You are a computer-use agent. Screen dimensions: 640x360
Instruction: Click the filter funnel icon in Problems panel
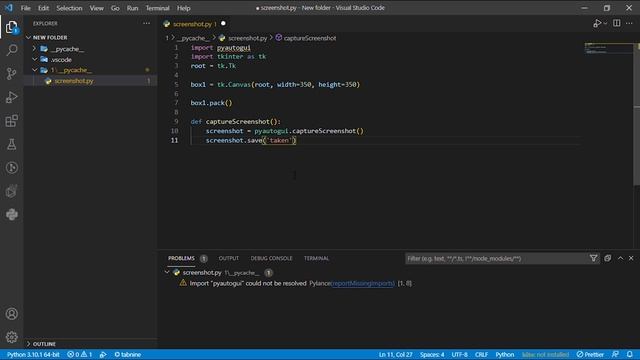coord(593,258)
